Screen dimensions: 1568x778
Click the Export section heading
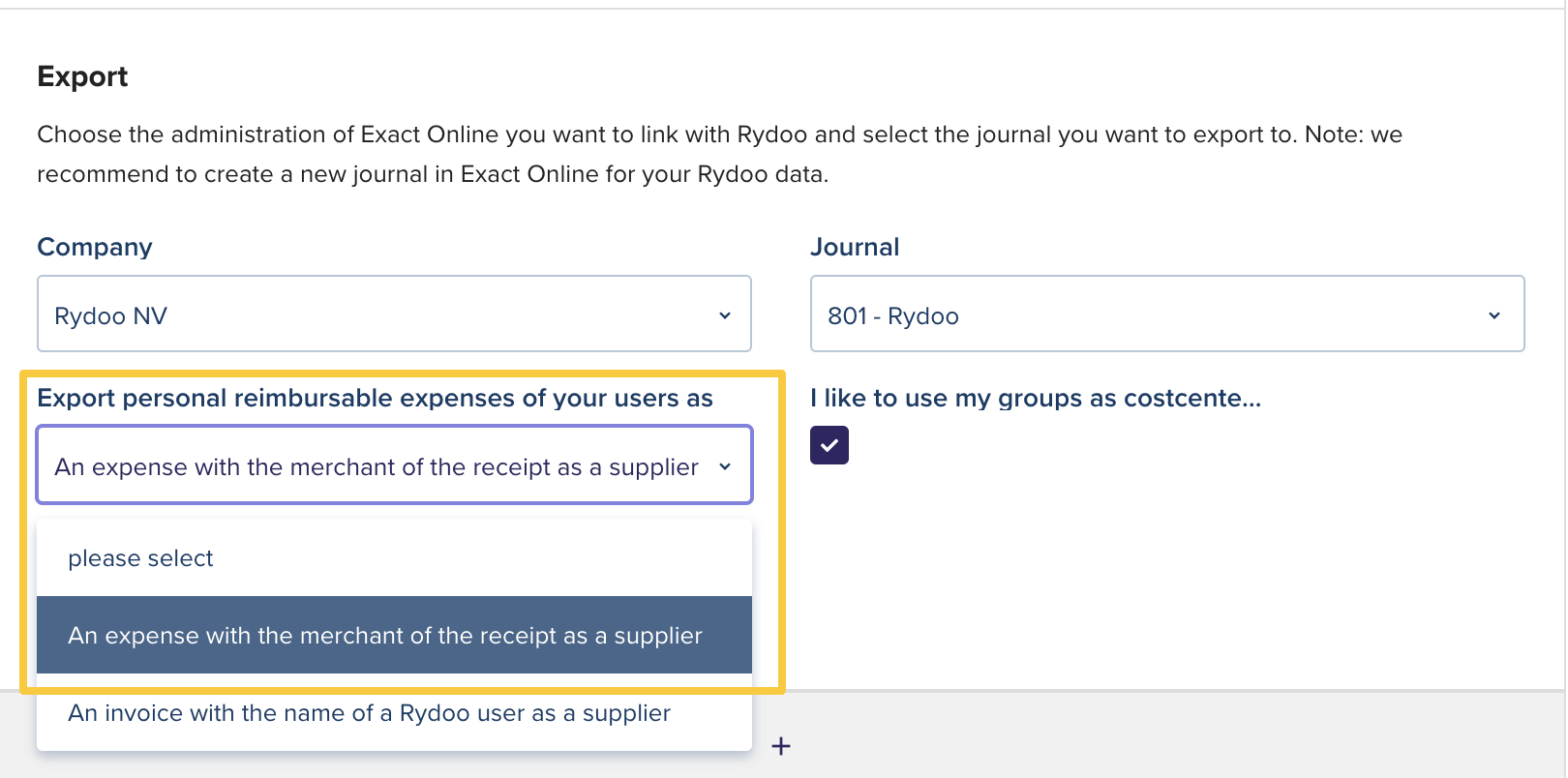pyautogui.click(x=82, y=76)
